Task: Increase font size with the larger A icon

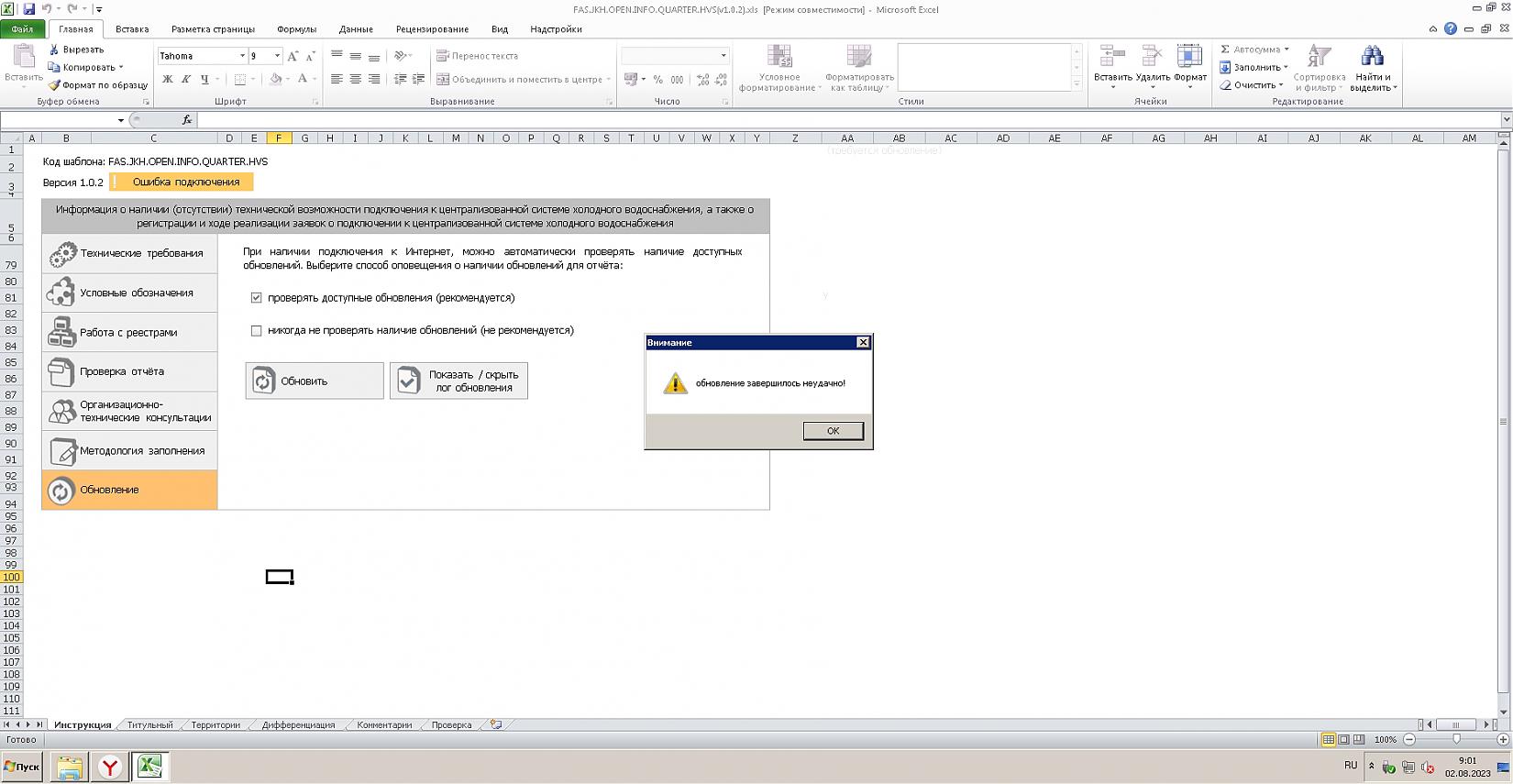Action: click(x=293, y=56)
